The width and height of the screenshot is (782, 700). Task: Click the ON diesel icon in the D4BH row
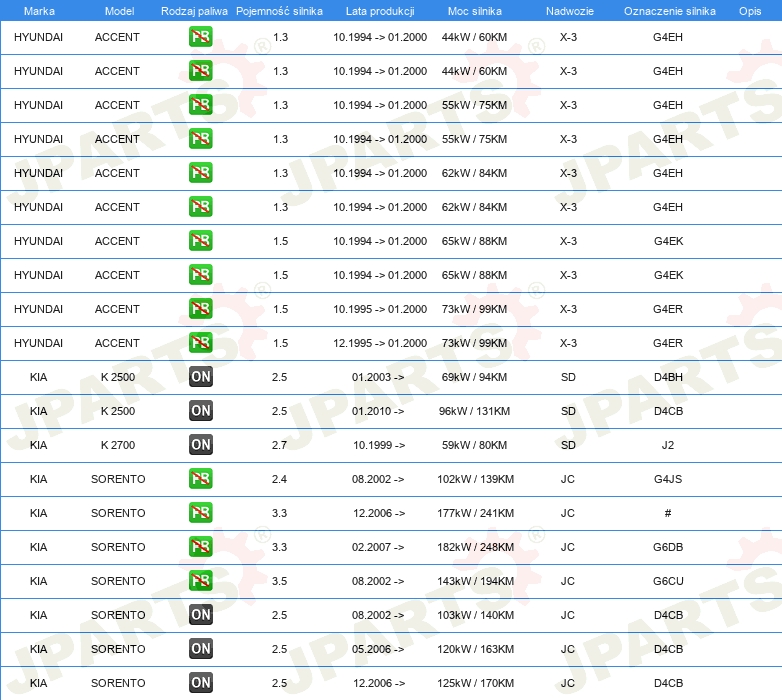tap(200, 376)
